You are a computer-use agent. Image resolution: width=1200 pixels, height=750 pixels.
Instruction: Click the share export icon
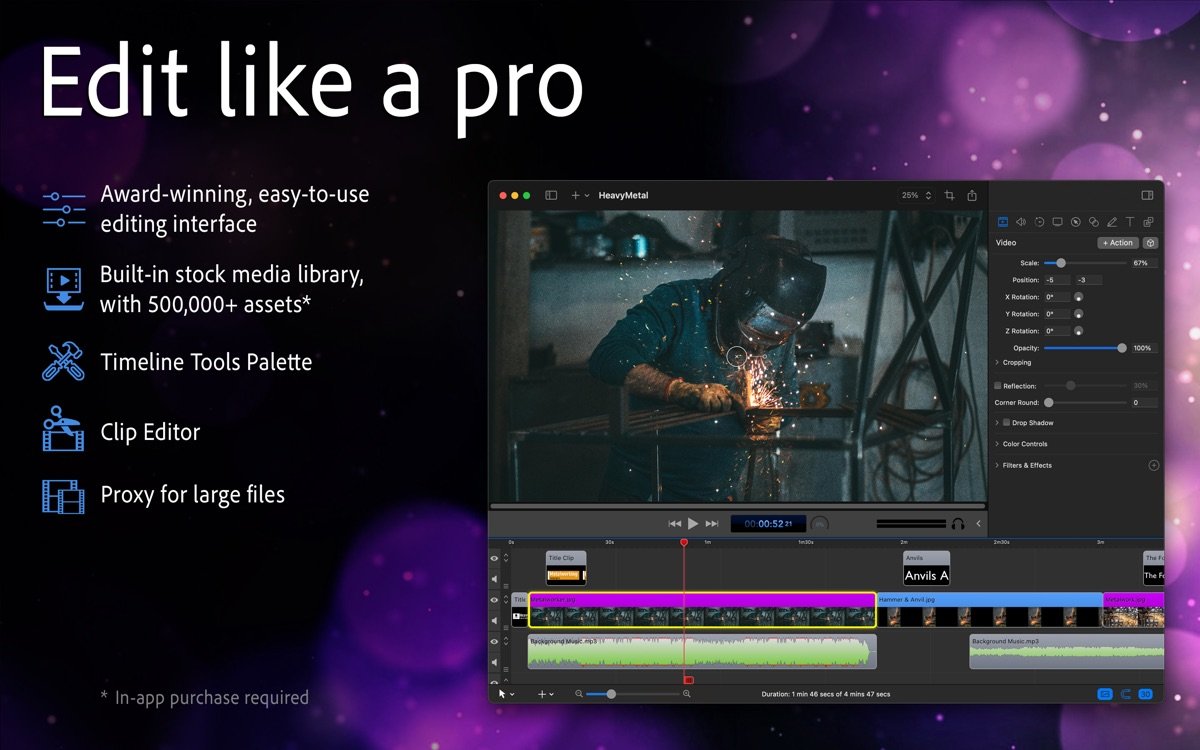(971, 196)
